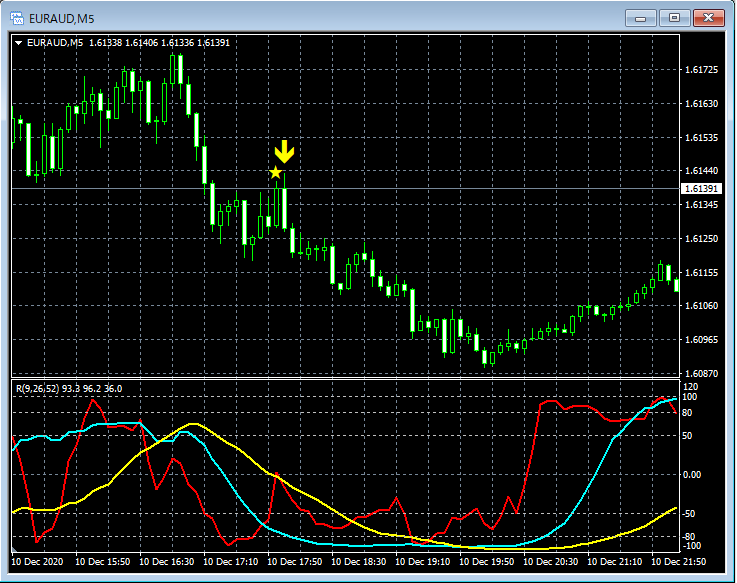Click the 1.60870 price scale level
Screen dimensions: 737x583
point(700,374)
